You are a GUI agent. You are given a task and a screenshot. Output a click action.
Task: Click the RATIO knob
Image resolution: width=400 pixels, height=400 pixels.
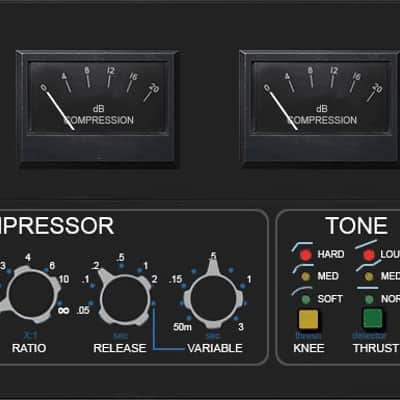click(x=30, y=295)
